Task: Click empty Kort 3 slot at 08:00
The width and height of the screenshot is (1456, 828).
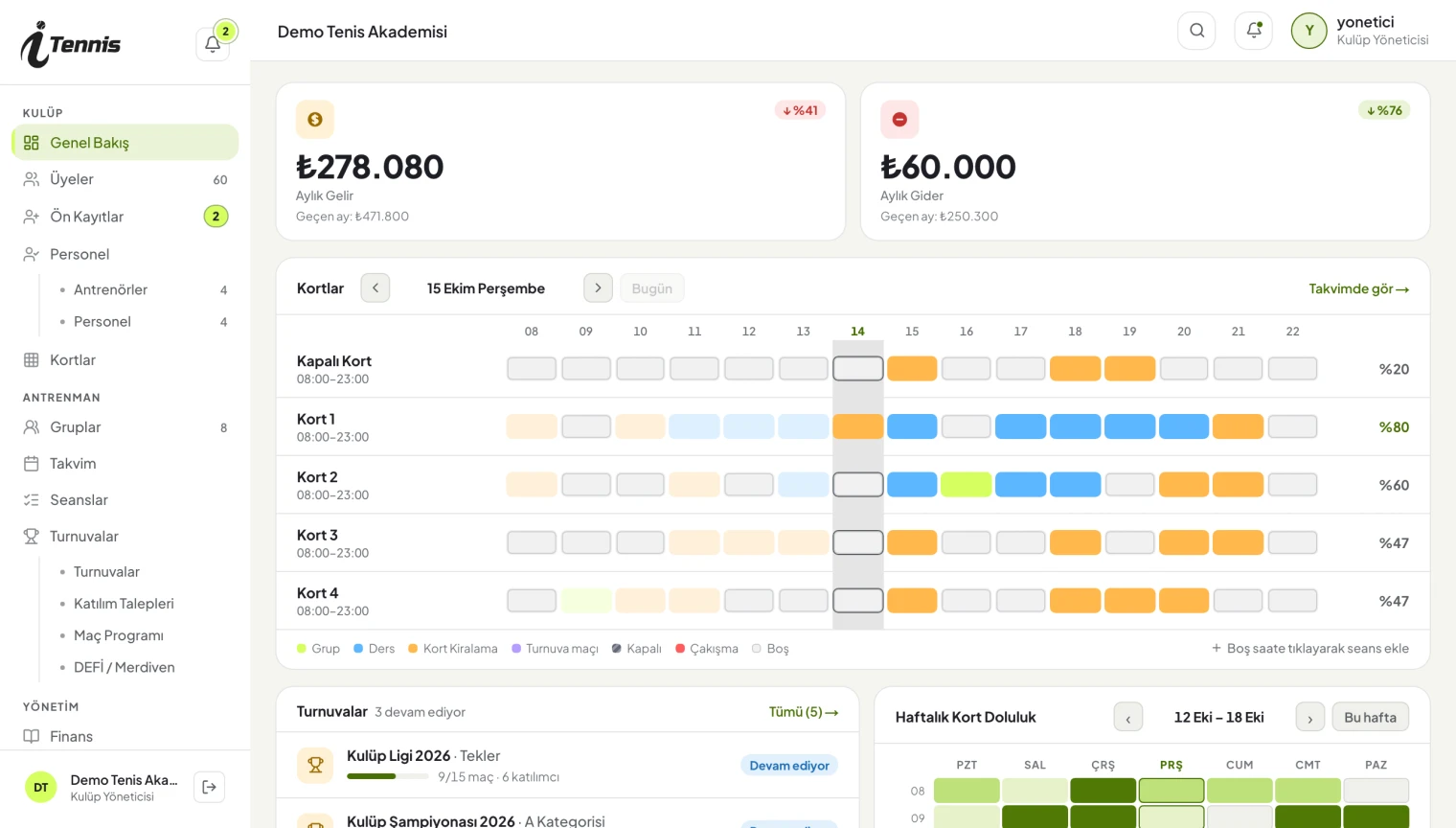Action: point(532,542)
